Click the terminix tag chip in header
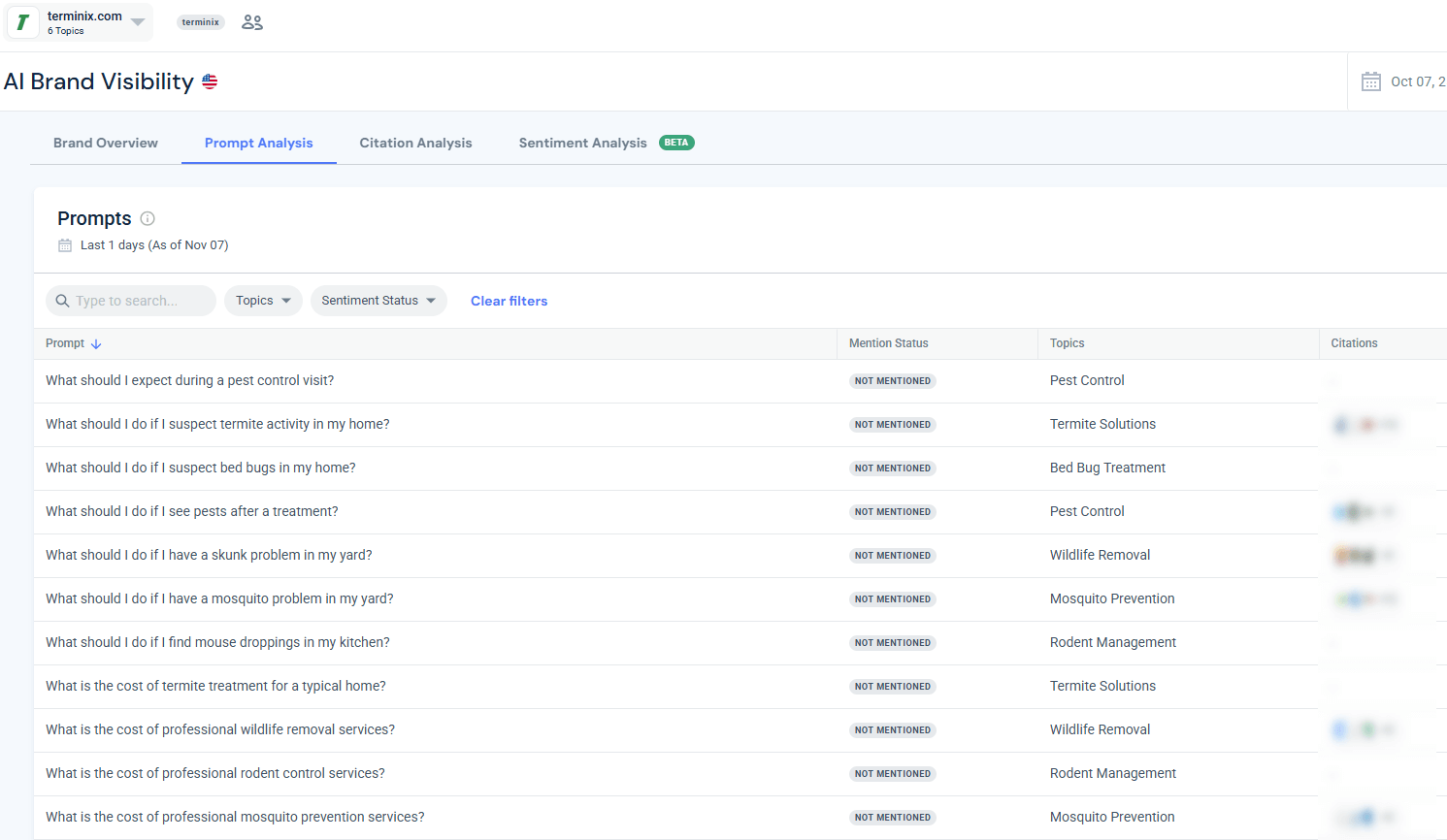 point(201,22)
